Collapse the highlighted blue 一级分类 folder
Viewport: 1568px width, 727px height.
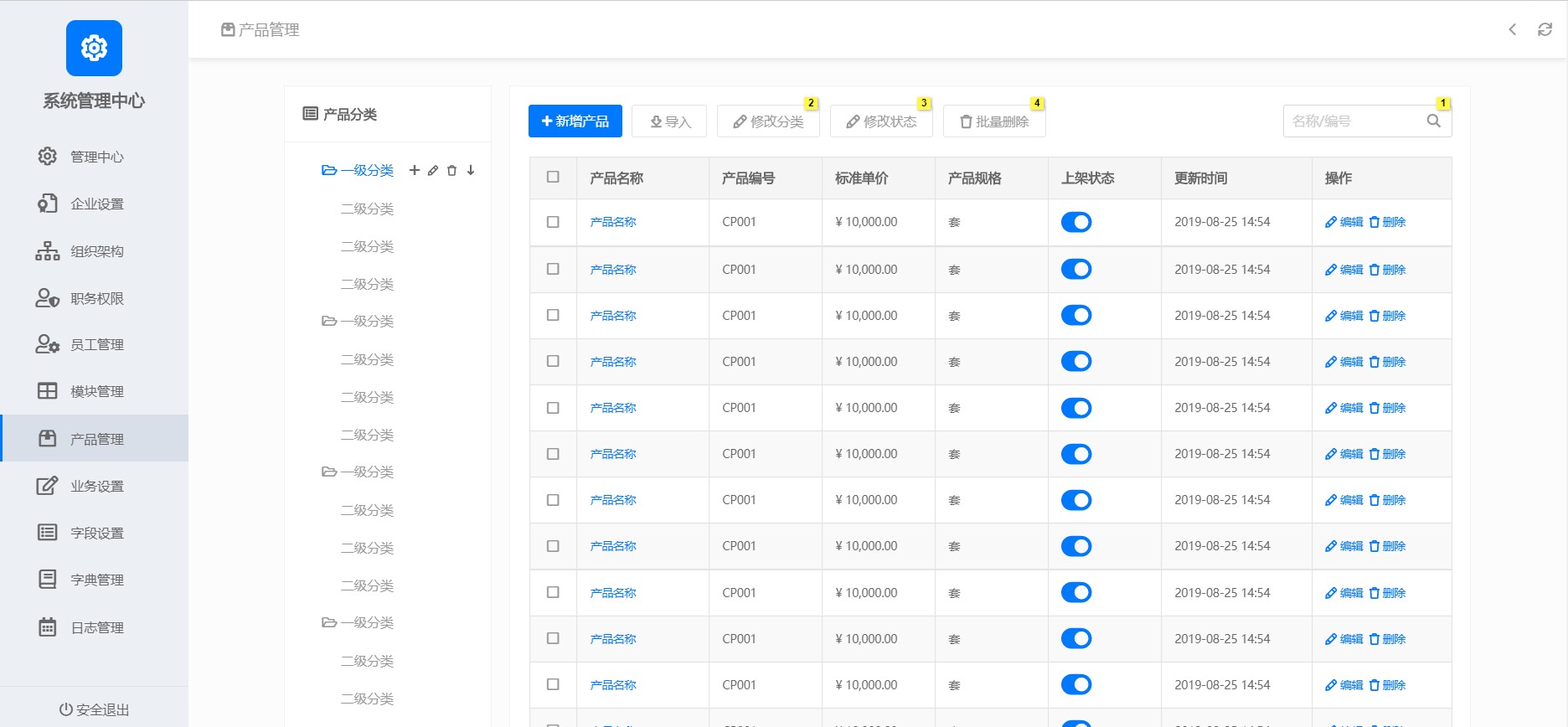329,170
